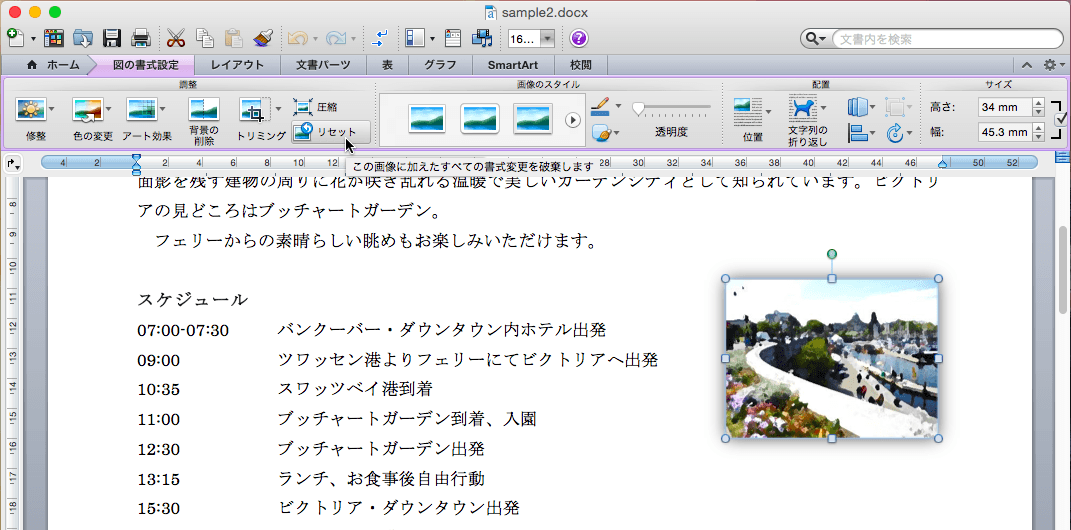Switch to the グラフ tab

(x=440, y=65)
